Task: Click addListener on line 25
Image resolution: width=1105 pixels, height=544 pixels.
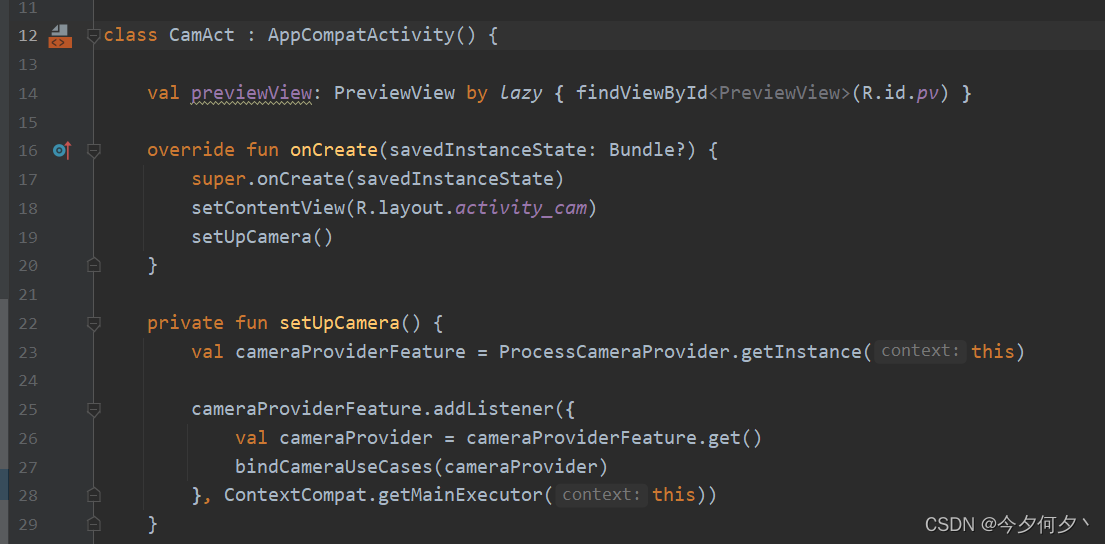Action: [x=493, y=409]
